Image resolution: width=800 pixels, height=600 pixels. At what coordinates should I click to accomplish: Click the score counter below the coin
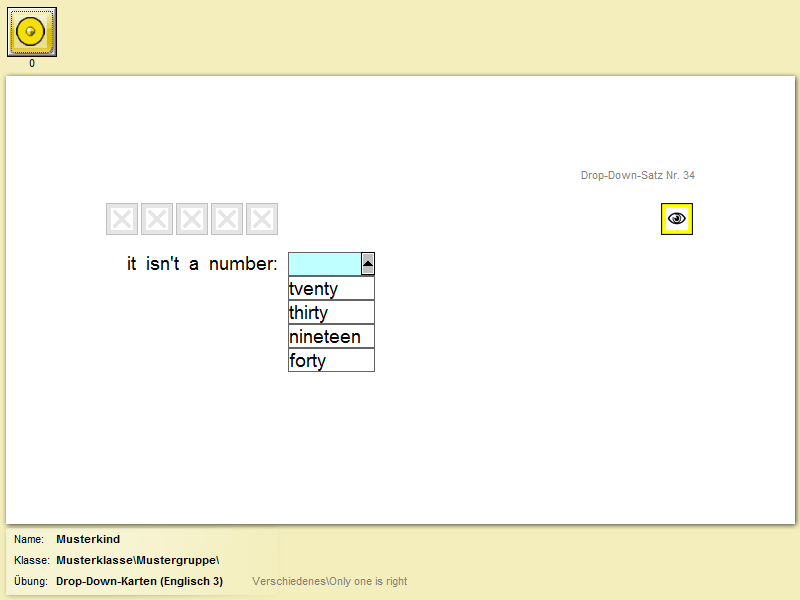(x=32, y=64)
